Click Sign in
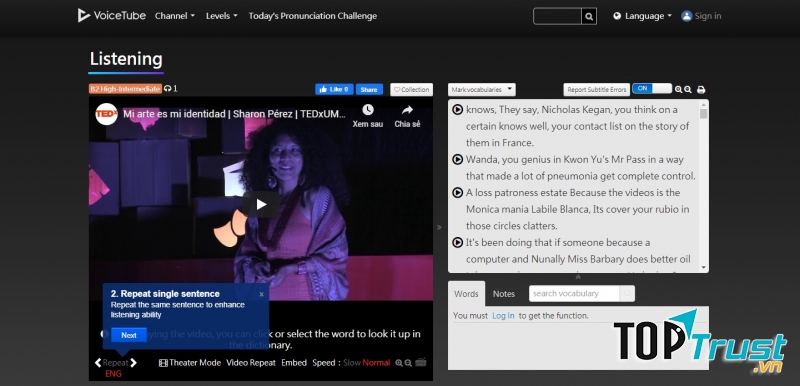The width and height of the screenshot is (800, 386). tap(701, 16)
